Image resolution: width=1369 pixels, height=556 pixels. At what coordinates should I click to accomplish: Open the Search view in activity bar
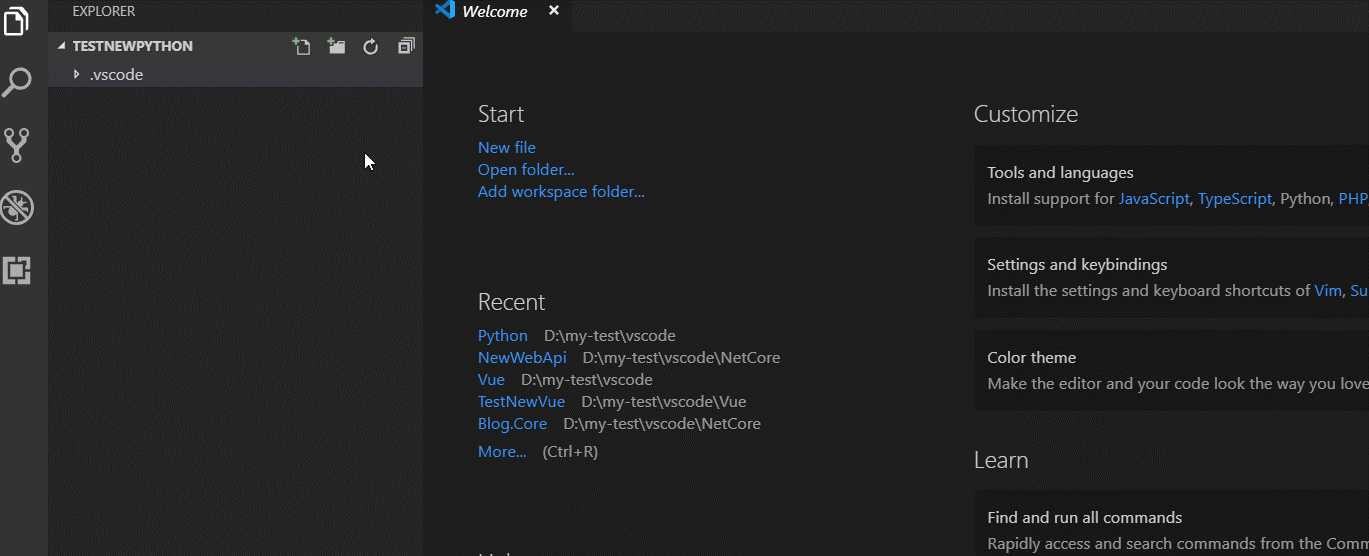(18, 82)
